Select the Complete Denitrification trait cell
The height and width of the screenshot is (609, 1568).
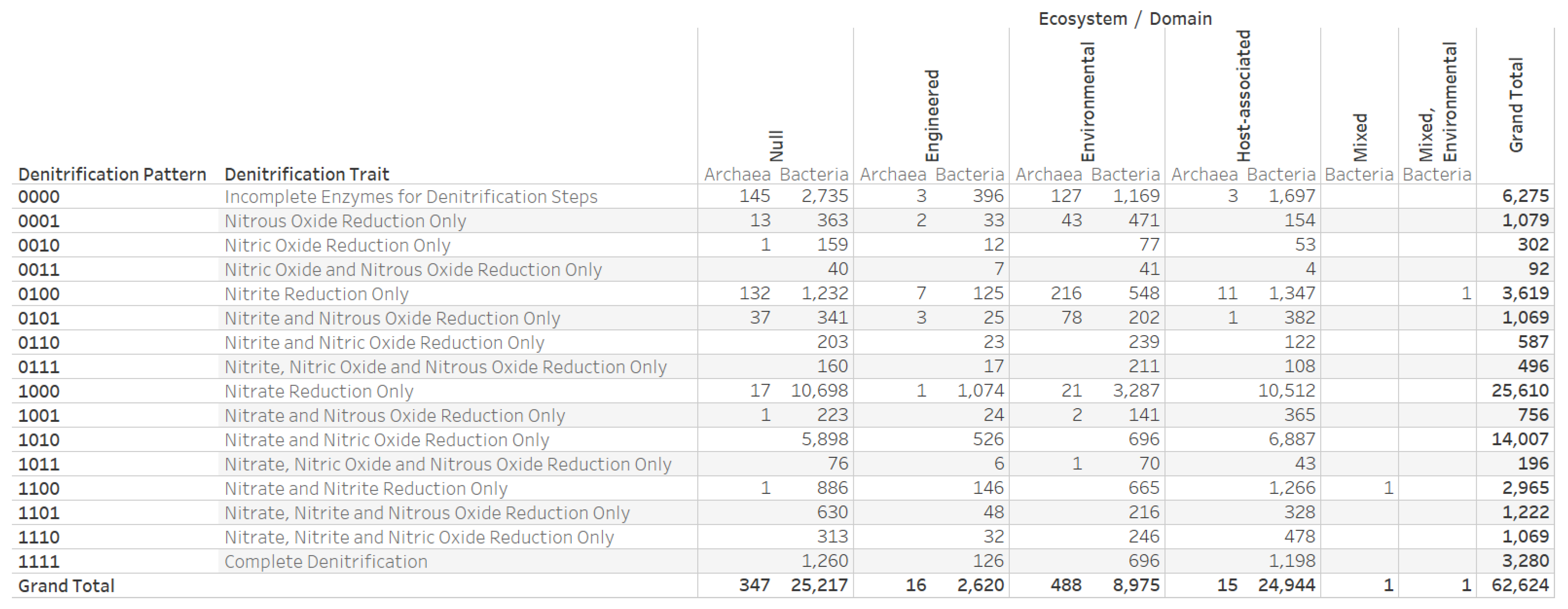pos(326,561)
